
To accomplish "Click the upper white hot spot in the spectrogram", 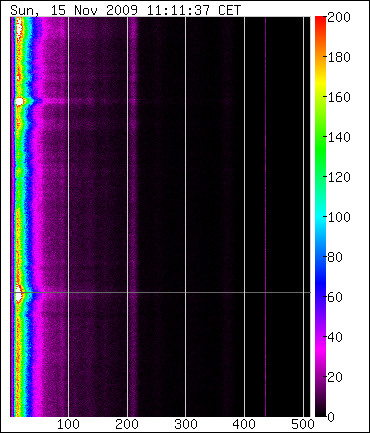I will [19, 101].
